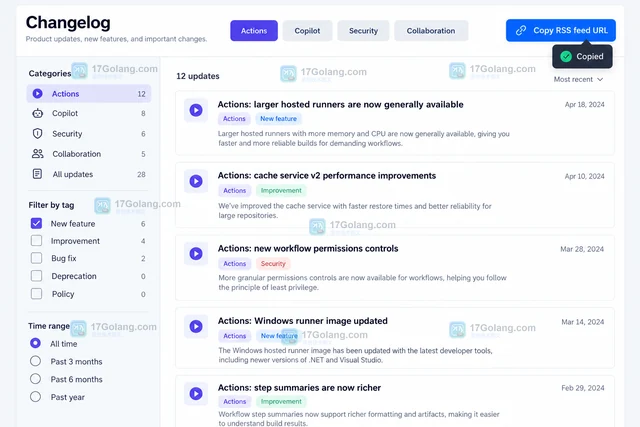
Task: Click the Collaboration people icon in sidebar
Action: [x=37, y=154]
